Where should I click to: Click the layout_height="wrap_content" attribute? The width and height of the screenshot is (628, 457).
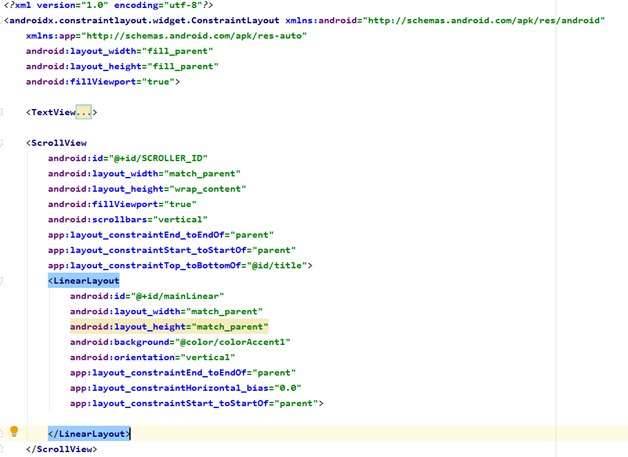point(147,189)
